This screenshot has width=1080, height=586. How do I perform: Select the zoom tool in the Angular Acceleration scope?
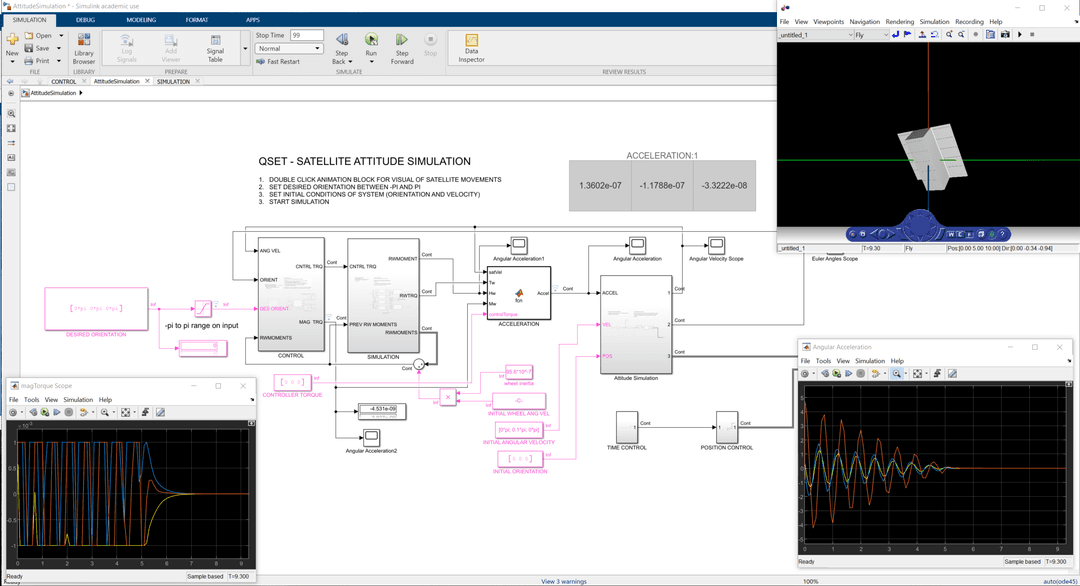[896, 372]
